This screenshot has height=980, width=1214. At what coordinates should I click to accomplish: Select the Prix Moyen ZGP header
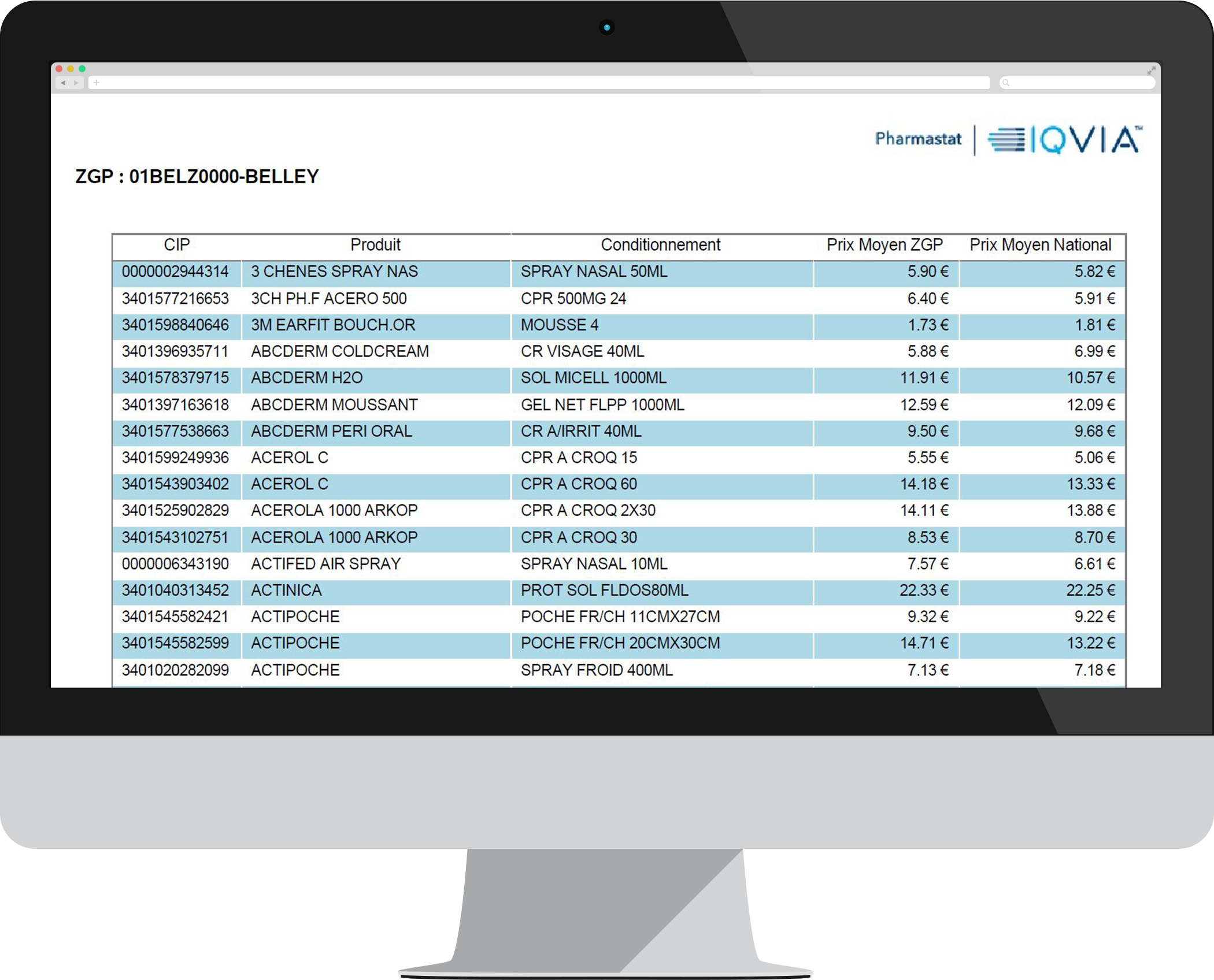pyautogui.click(x=884, y=245)
